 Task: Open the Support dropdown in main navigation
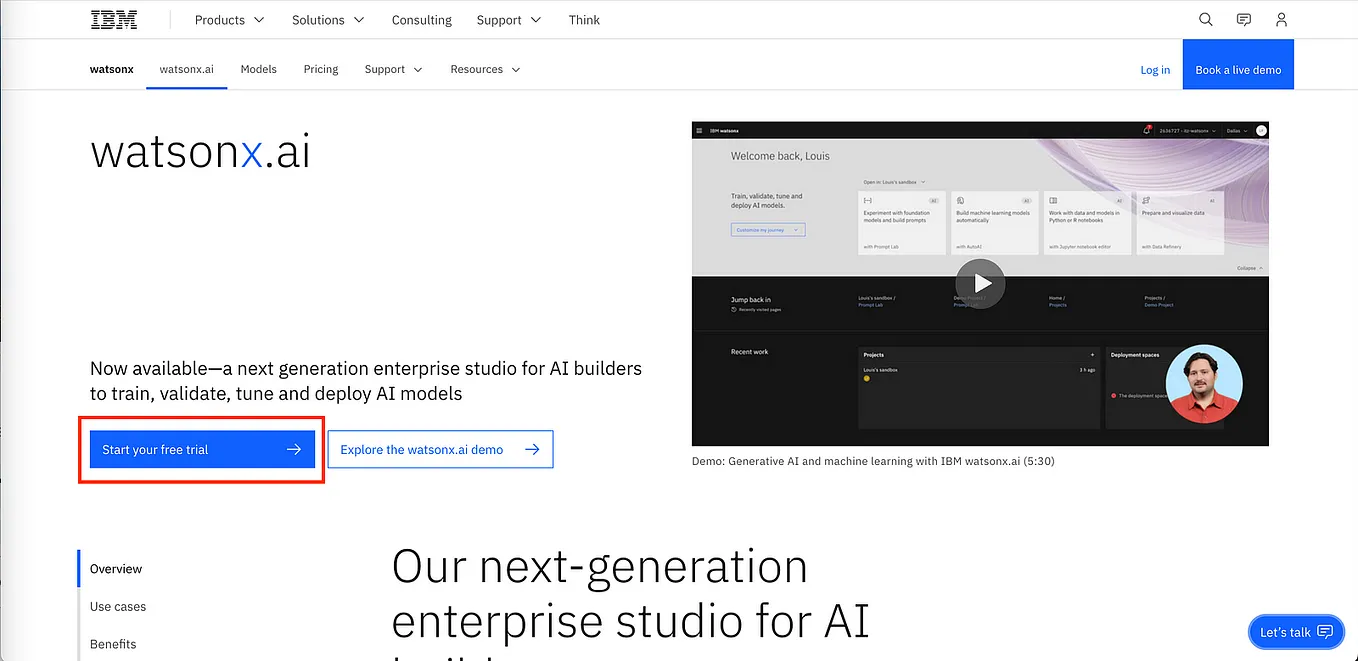508,19
